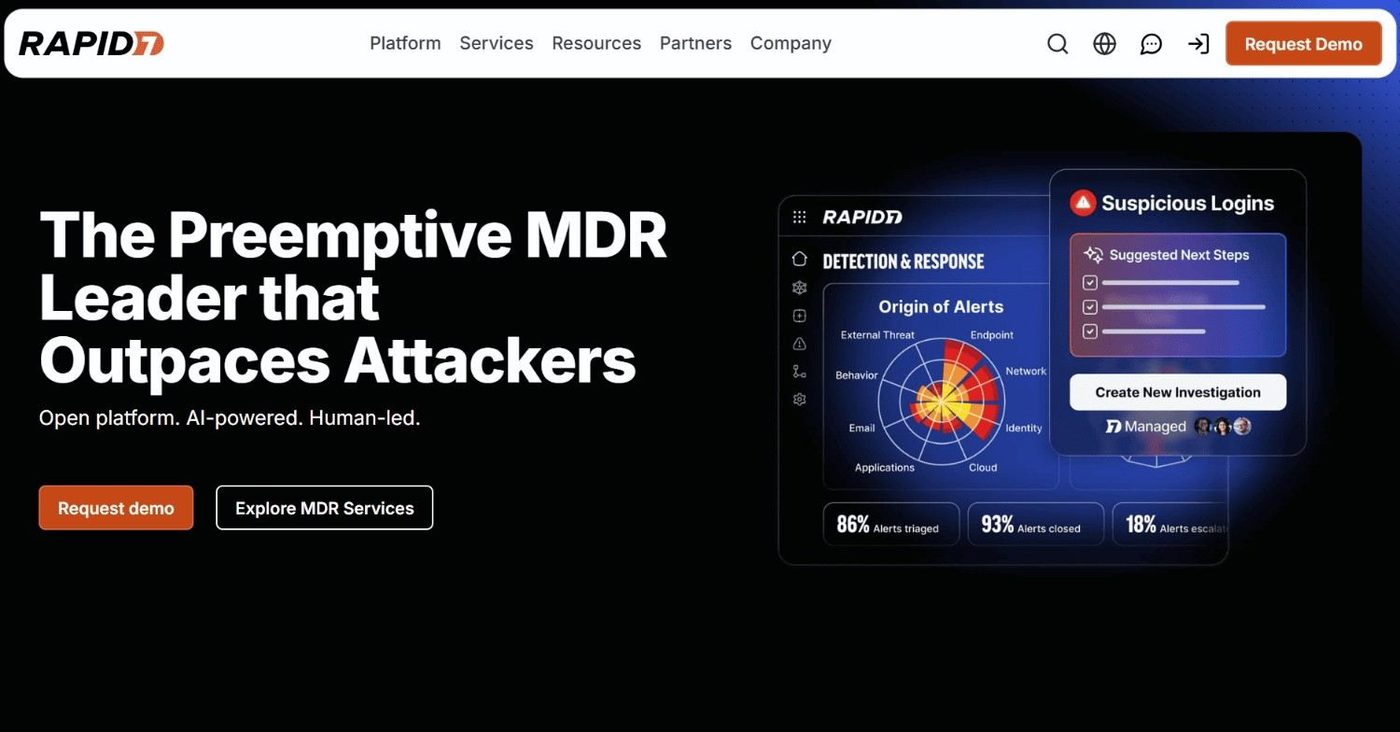Click the Origin of Alerts title
The height and width of the screenshot is (732, 1400).
pyautogui.click(x=941, y=307)
